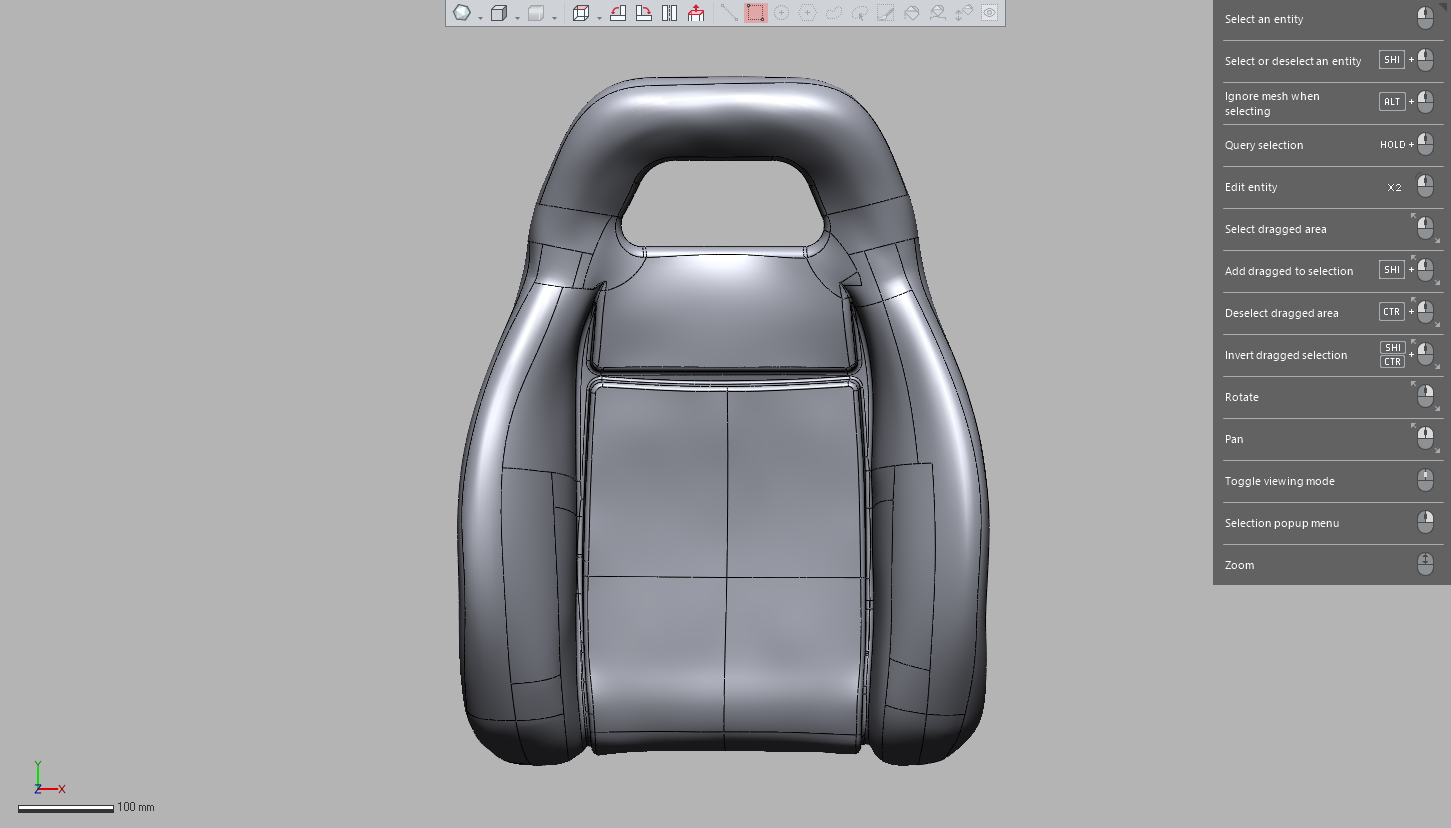Expand arrow next to solid cube icon
Image resolution: width=1451 pixels, height=828 pixels.
tap(517, 18)
